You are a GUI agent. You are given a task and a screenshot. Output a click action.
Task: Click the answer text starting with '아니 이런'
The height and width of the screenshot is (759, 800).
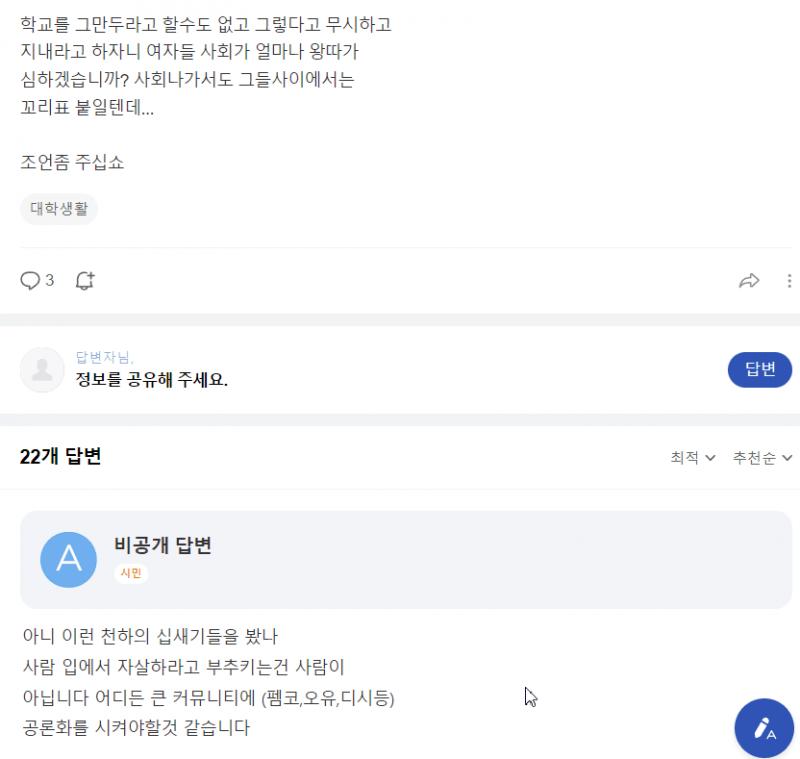tap(150, 636)
